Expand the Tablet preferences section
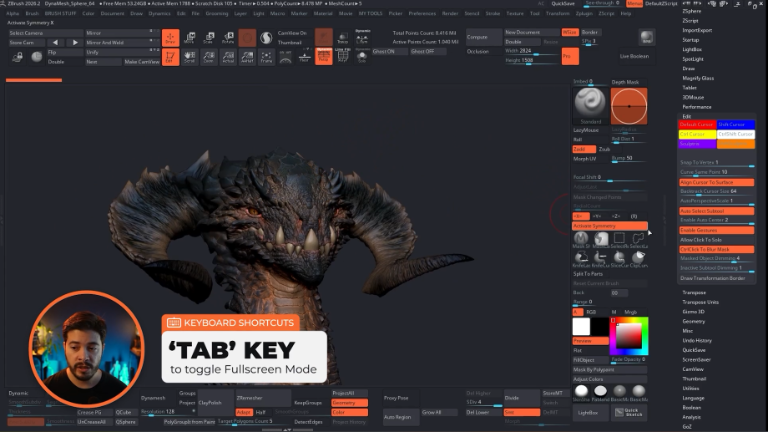768x432 pixels. pyautogui.click(x=690, y=88)
